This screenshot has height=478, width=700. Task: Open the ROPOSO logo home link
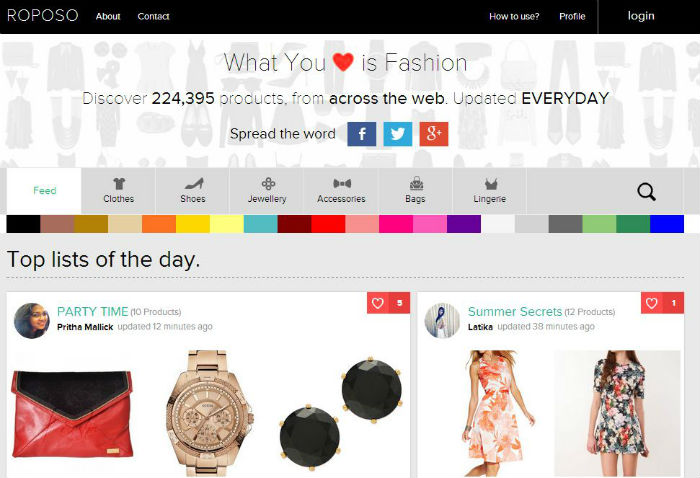pyautogui.click(x=43, y=16)
